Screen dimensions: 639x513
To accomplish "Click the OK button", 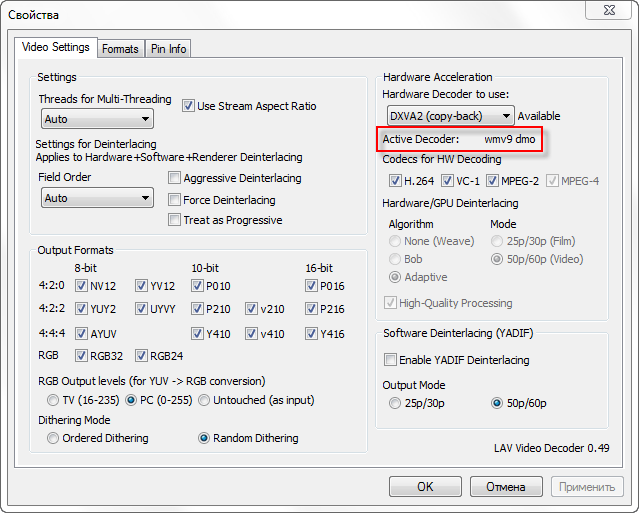I will point(425,487).
